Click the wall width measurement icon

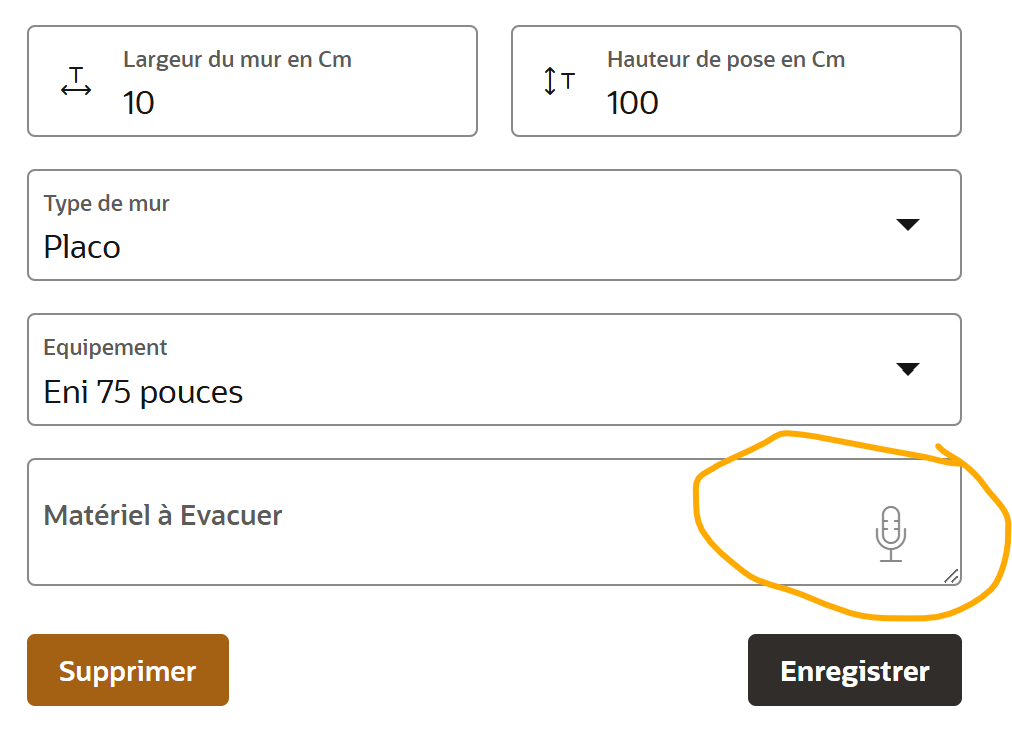[x=76, y=82]
